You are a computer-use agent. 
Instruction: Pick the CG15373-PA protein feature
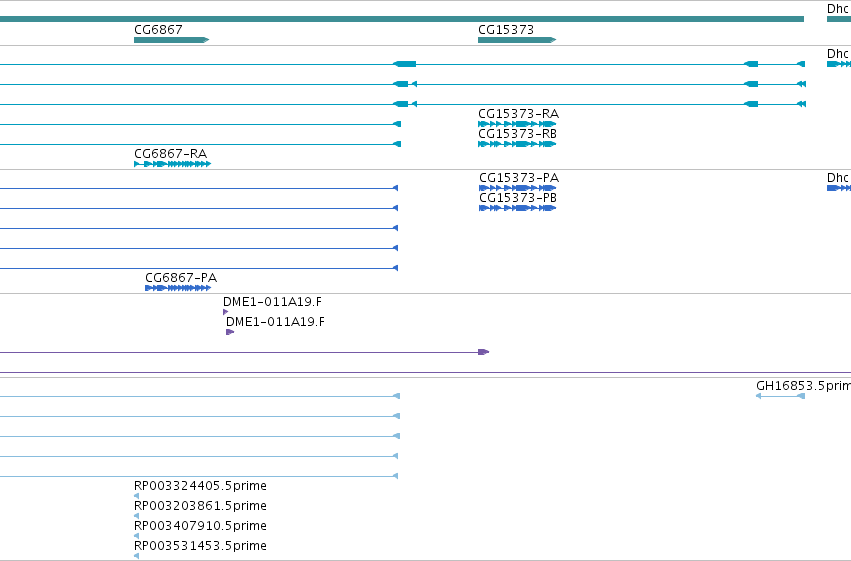[x=517, y=188]
